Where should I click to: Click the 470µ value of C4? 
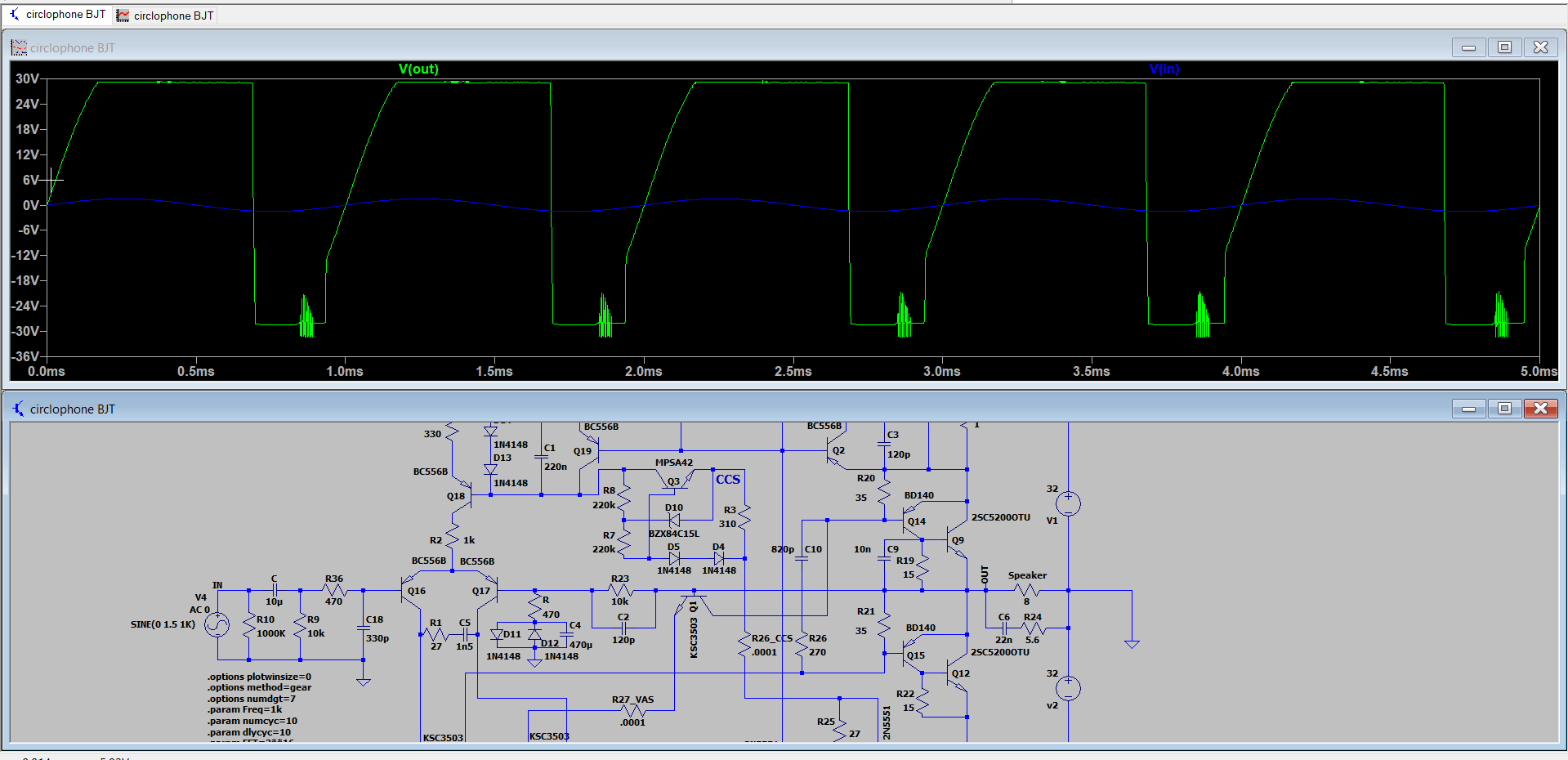click(x=581, y=645)
